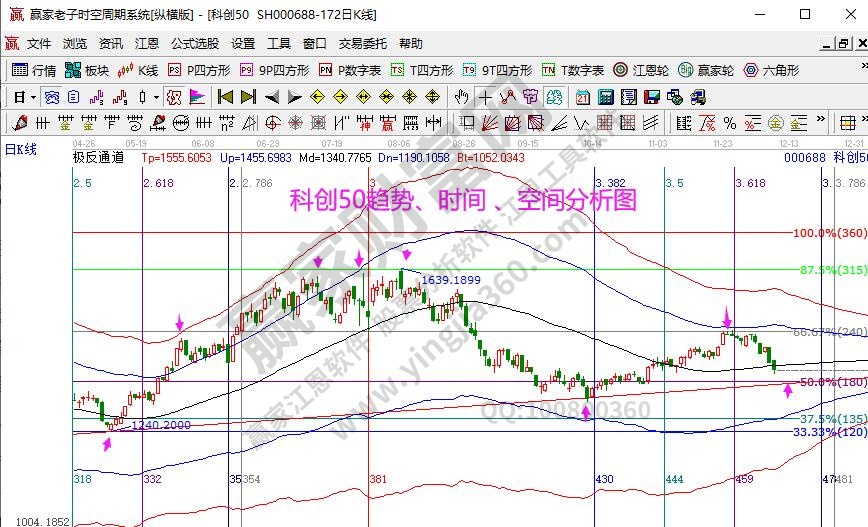The image size is (868, 527).
Task: Open the 交易委托 menu
Action: pos(361,44)
